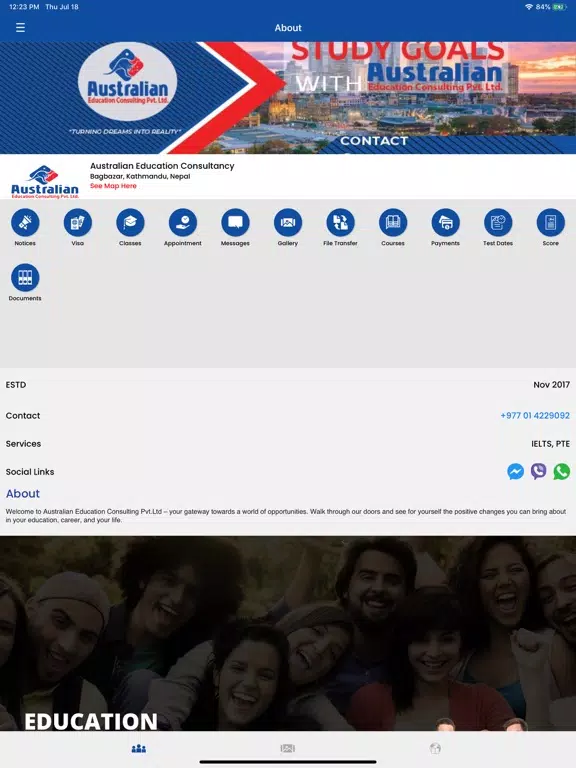Tap the About section heading
The height and width of the screenshot is (768, 576).
[x=23, y=494]
